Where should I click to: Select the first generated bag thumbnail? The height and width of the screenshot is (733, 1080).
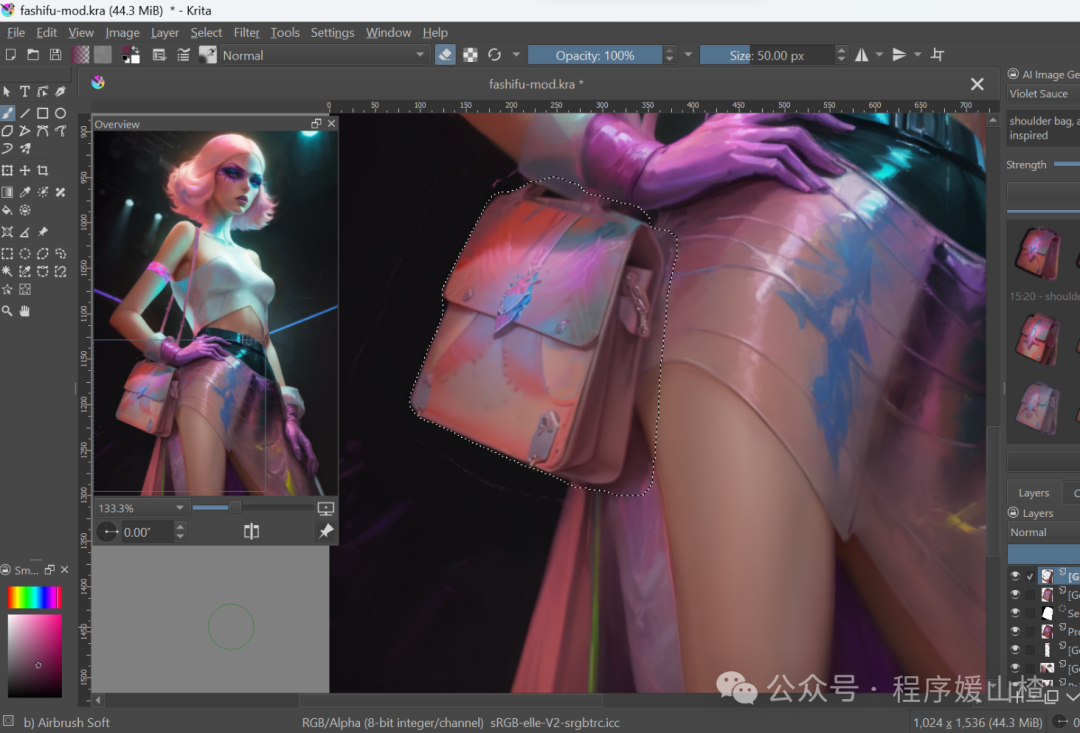click(1038, 253)
